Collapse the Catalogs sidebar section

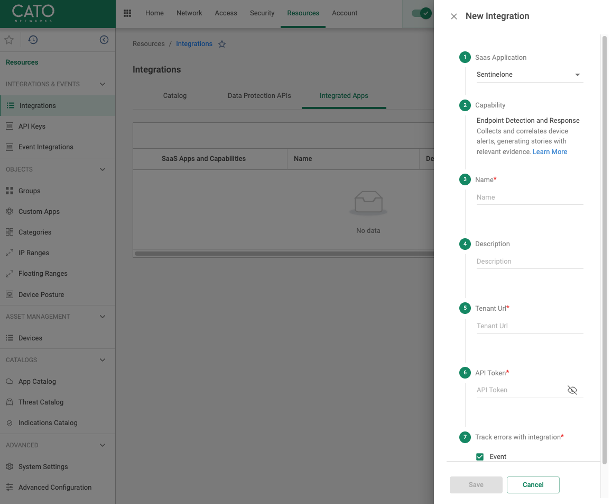click(102, 359)
